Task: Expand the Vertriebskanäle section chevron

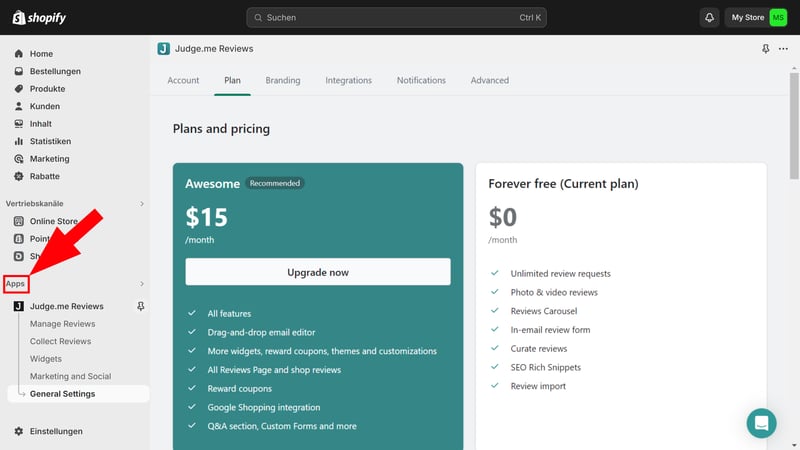Action: click(x=141, y=203)
